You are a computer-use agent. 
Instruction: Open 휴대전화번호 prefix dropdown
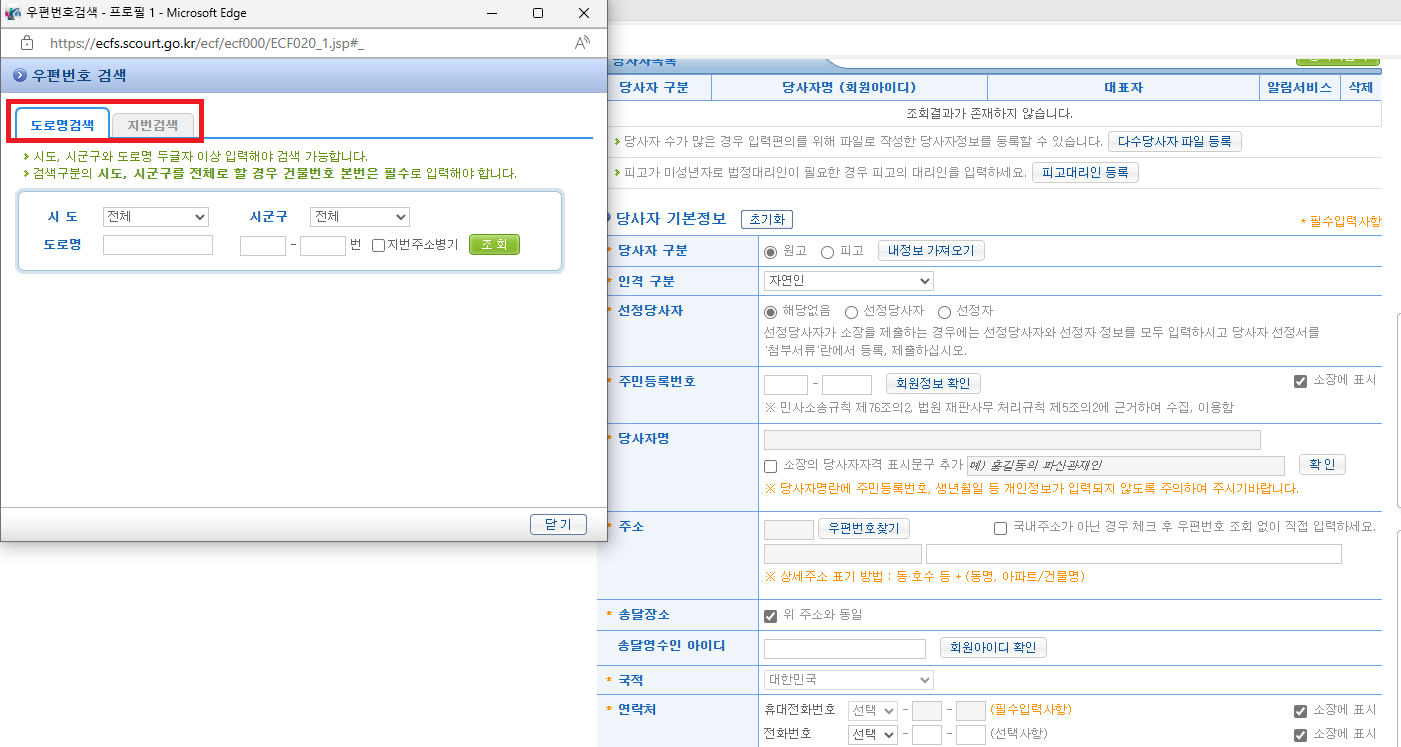pyautogui.click(x=872, y=711)
